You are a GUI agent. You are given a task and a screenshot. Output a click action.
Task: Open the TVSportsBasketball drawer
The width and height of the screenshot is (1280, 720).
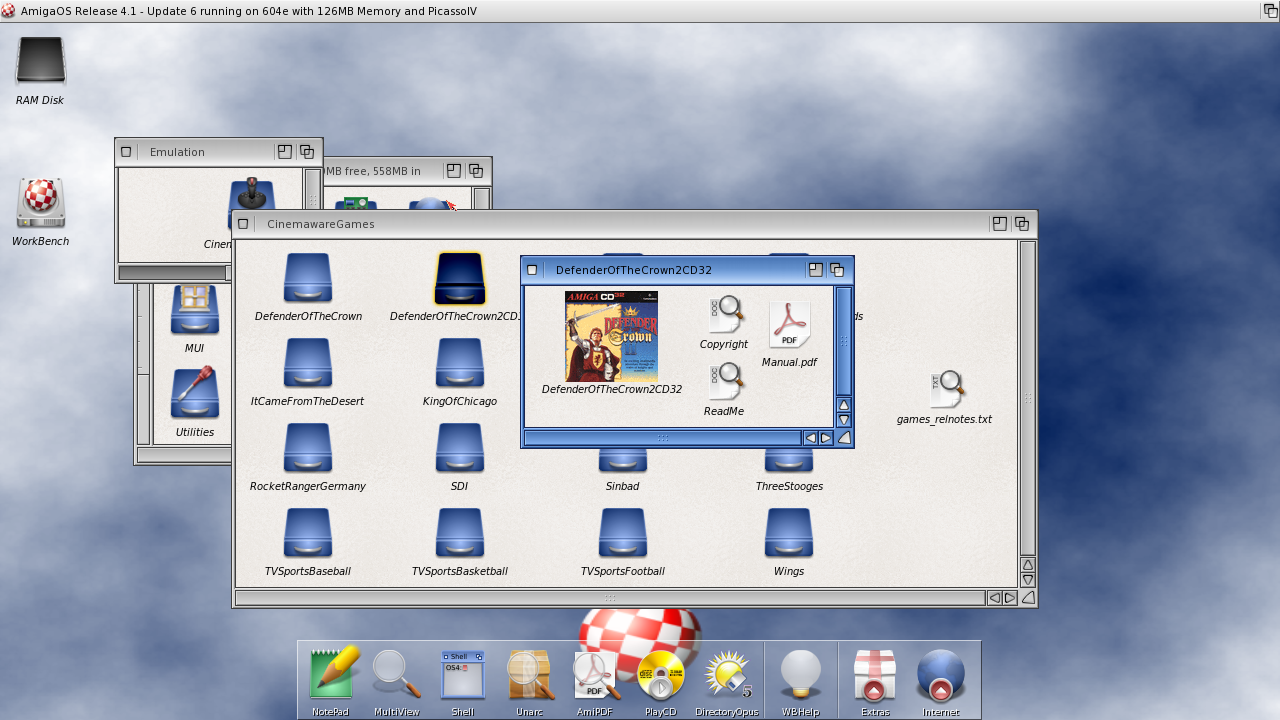pos(460,533)
